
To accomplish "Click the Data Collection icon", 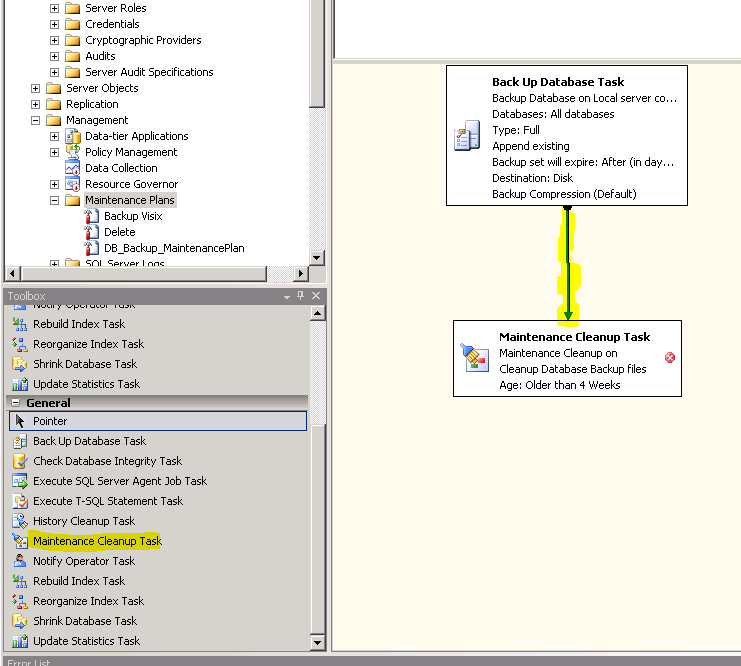I will pos(73,168).
